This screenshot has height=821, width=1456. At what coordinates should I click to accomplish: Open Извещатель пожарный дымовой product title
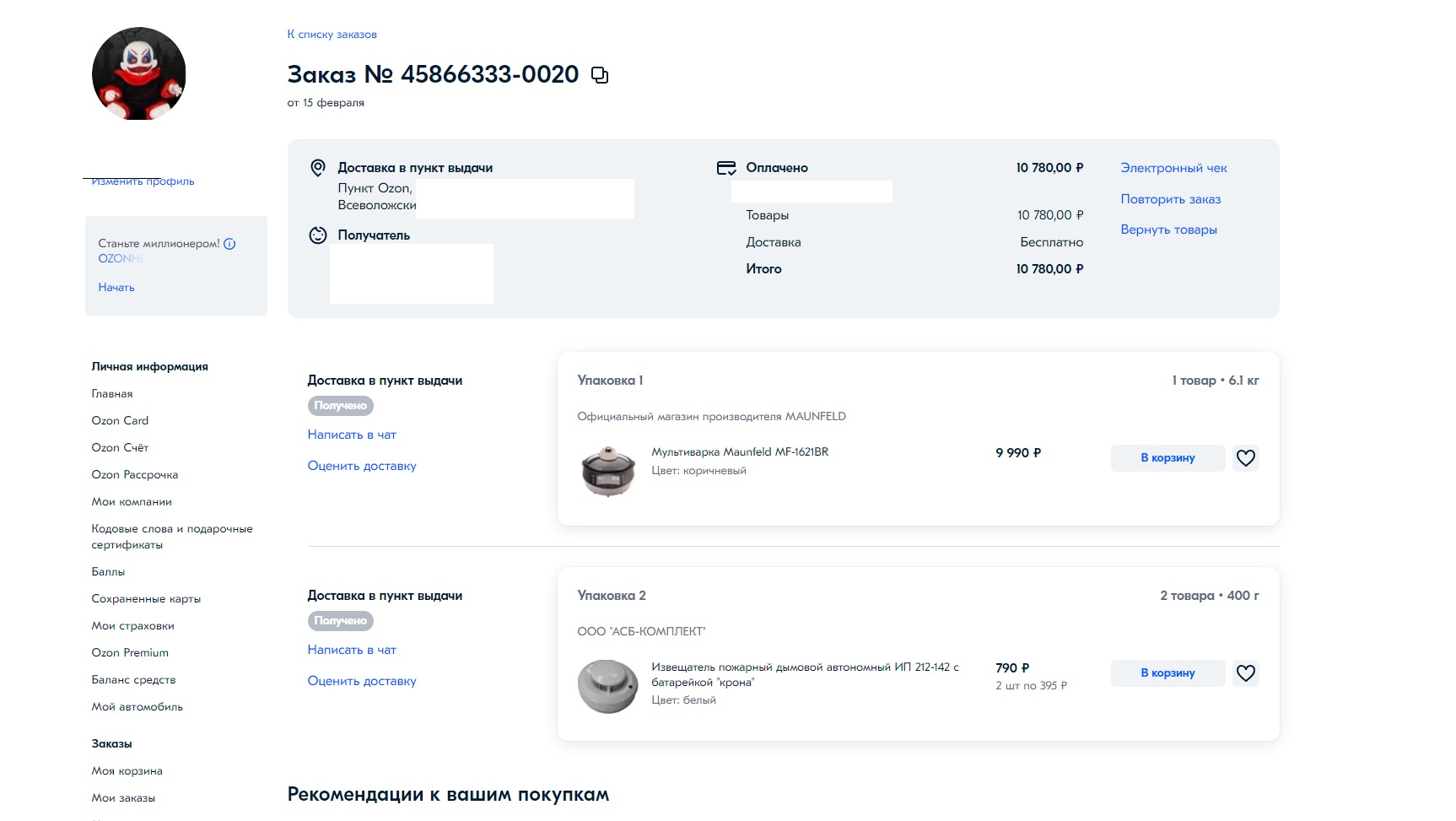click(806, 675)
